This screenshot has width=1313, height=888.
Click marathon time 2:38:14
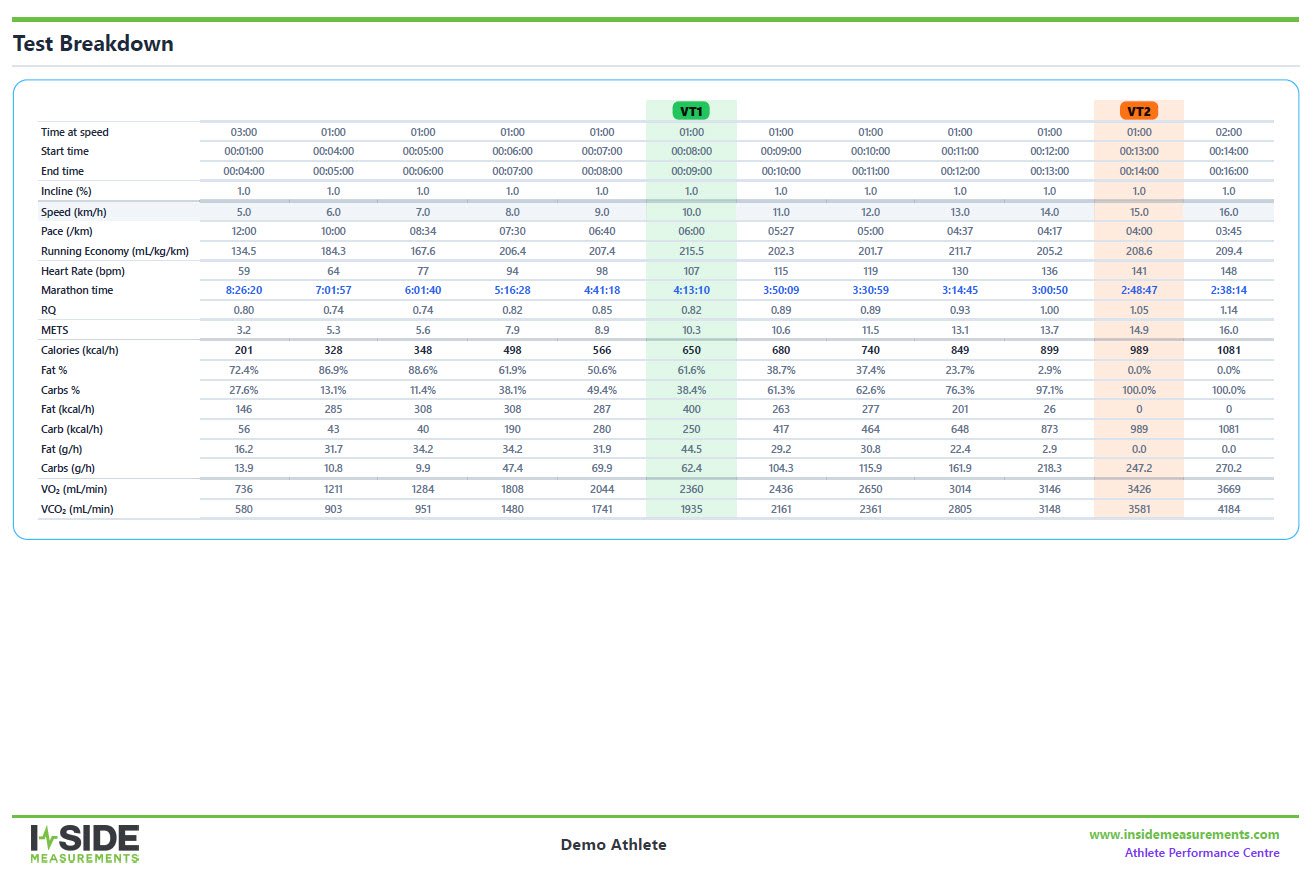pos(1228,290)
